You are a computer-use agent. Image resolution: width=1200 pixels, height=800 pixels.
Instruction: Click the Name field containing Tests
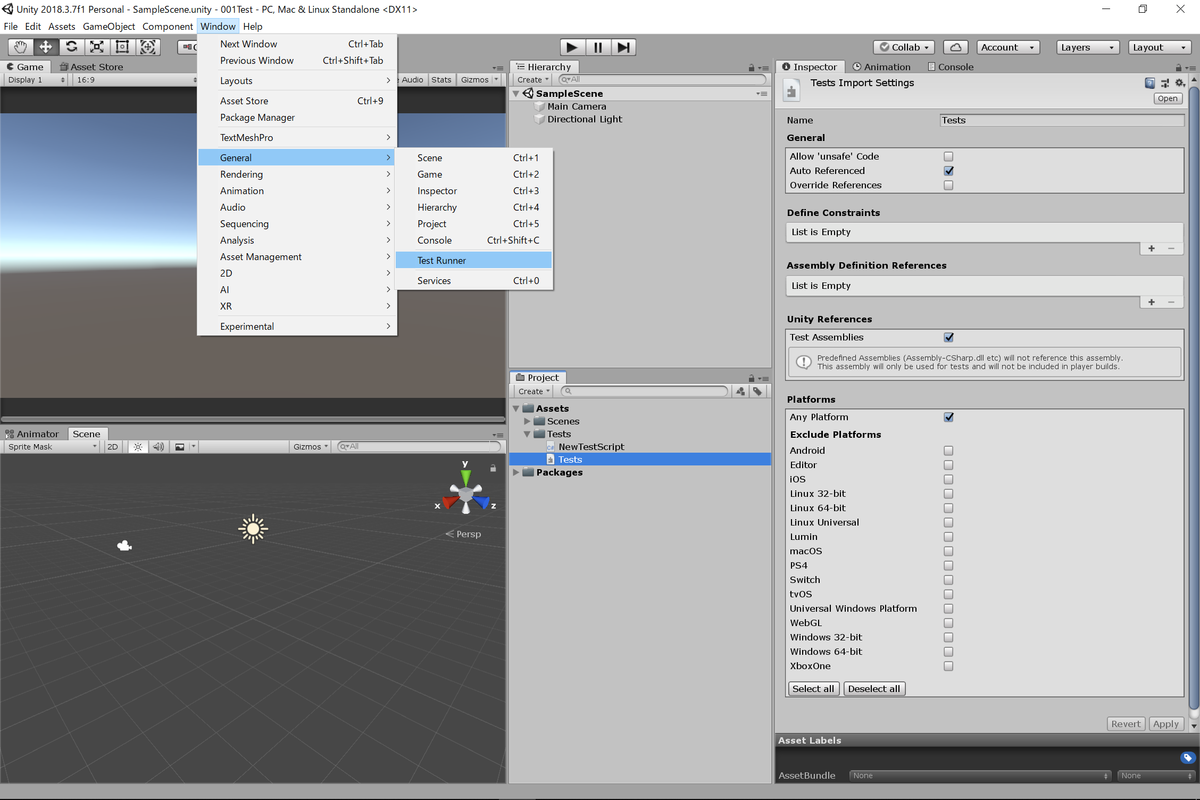1062,120
